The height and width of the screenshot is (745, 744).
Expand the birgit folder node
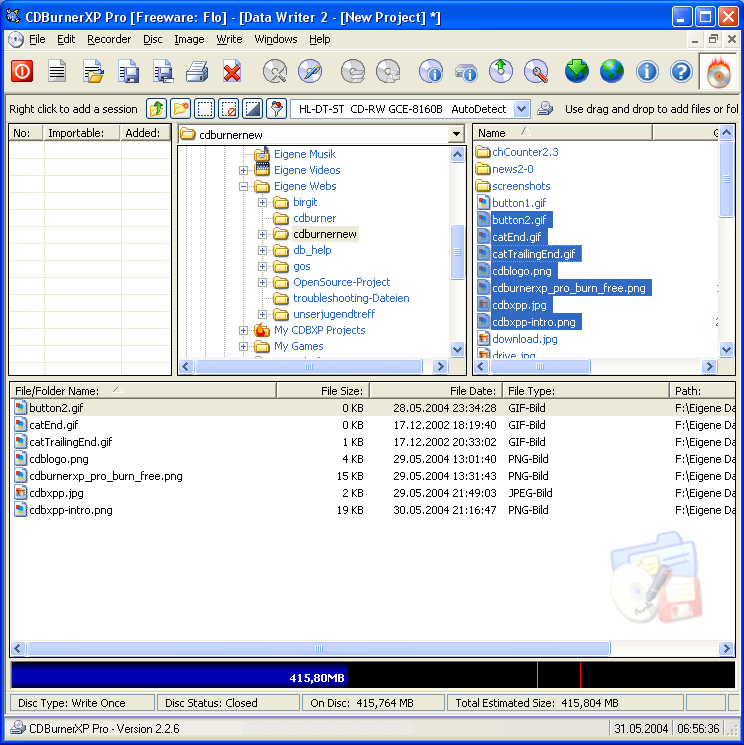(x=262, y=202)
